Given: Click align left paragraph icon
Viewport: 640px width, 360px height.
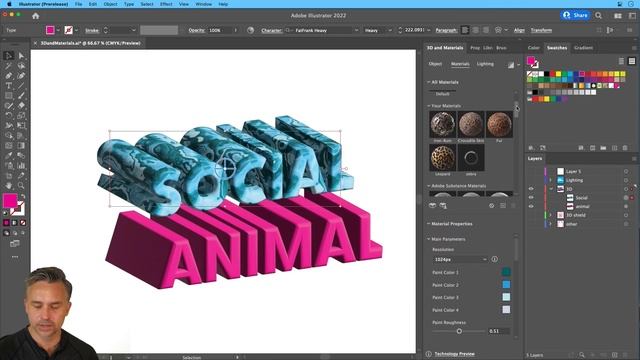Looking at the screenshot, I should coord(465,30).
